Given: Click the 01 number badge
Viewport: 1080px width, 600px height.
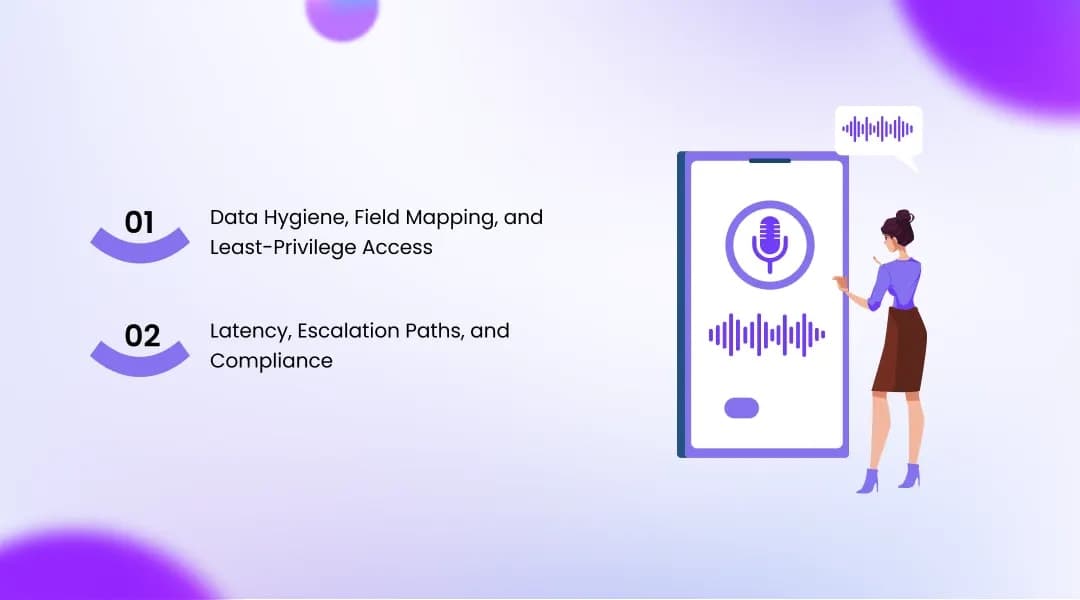Looking at the screenshot, I should tap(140, 236).
